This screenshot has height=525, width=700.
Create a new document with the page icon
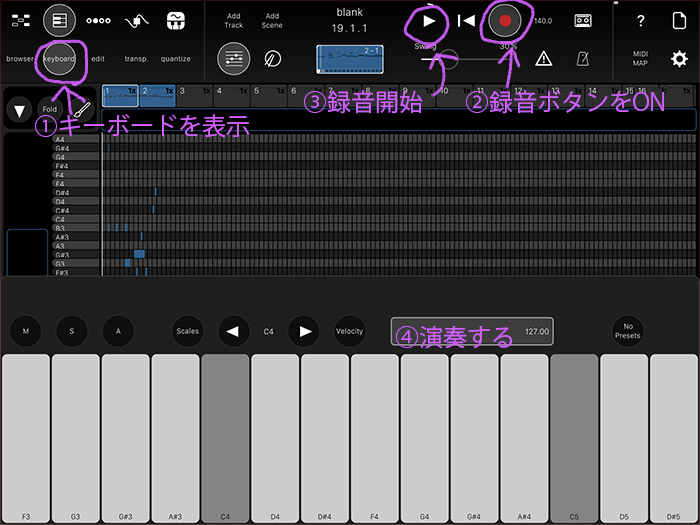[x=679, y=21]
